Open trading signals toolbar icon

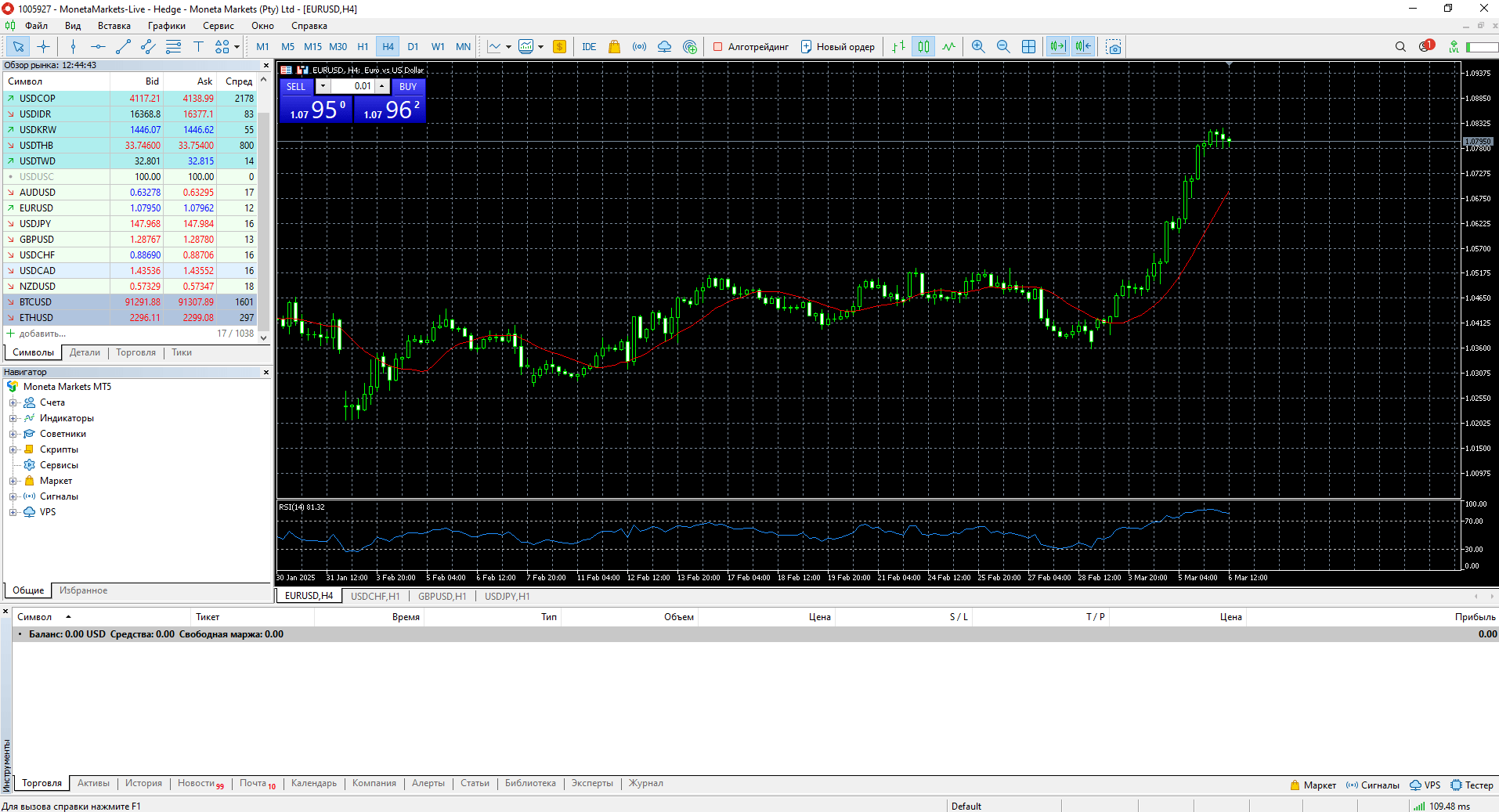[640, 47]
